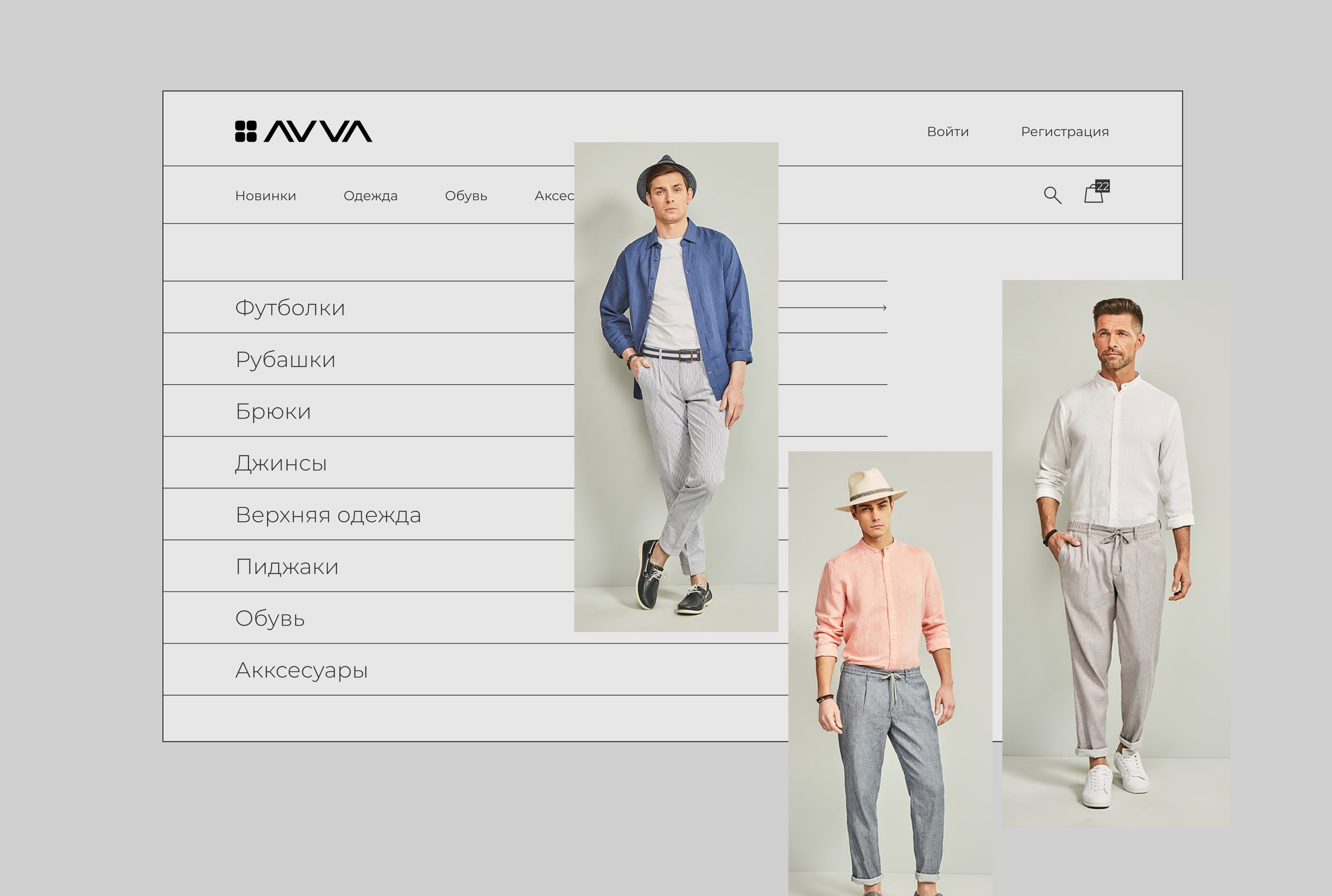This screenshot has width=1332, height=896.
Task: Open the search magnifier icon
Action: point(1052,196)
